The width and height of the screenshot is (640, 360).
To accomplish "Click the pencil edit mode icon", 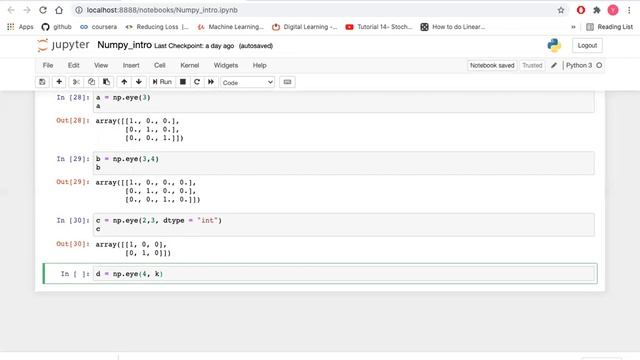I will [x=553, y=65].
